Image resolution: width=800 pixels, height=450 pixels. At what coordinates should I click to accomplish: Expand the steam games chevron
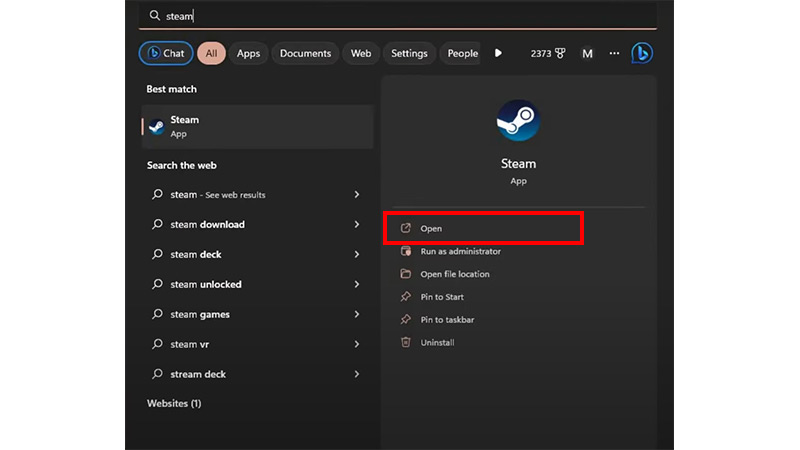tap(357, 314)
